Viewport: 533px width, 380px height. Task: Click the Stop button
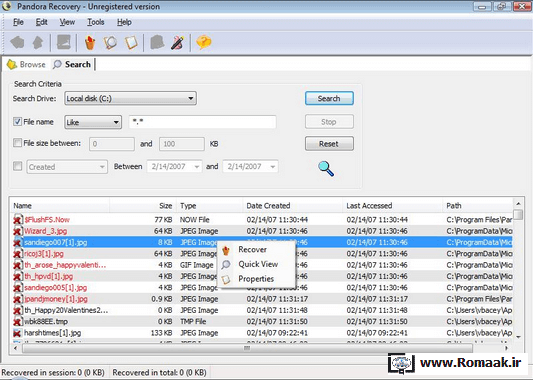click(x=329, y=122)
